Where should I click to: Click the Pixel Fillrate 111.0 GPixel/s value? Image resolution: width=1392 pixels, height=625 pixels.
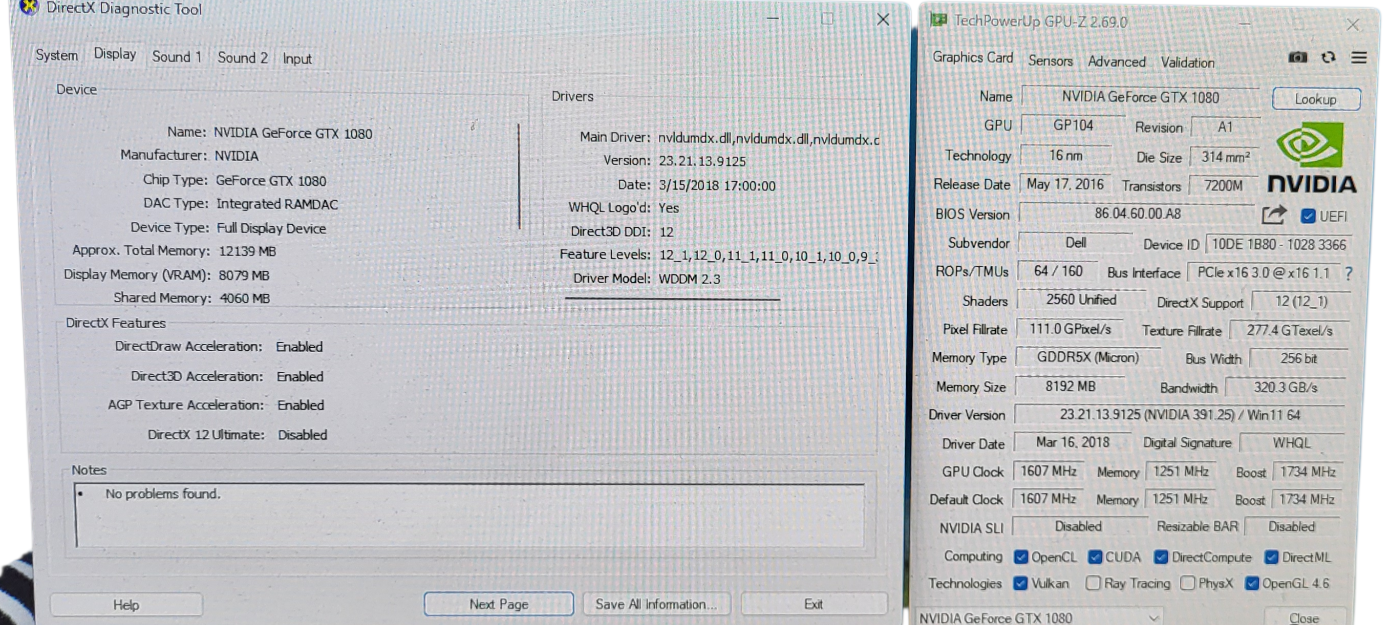click(x=1069, y=329)
